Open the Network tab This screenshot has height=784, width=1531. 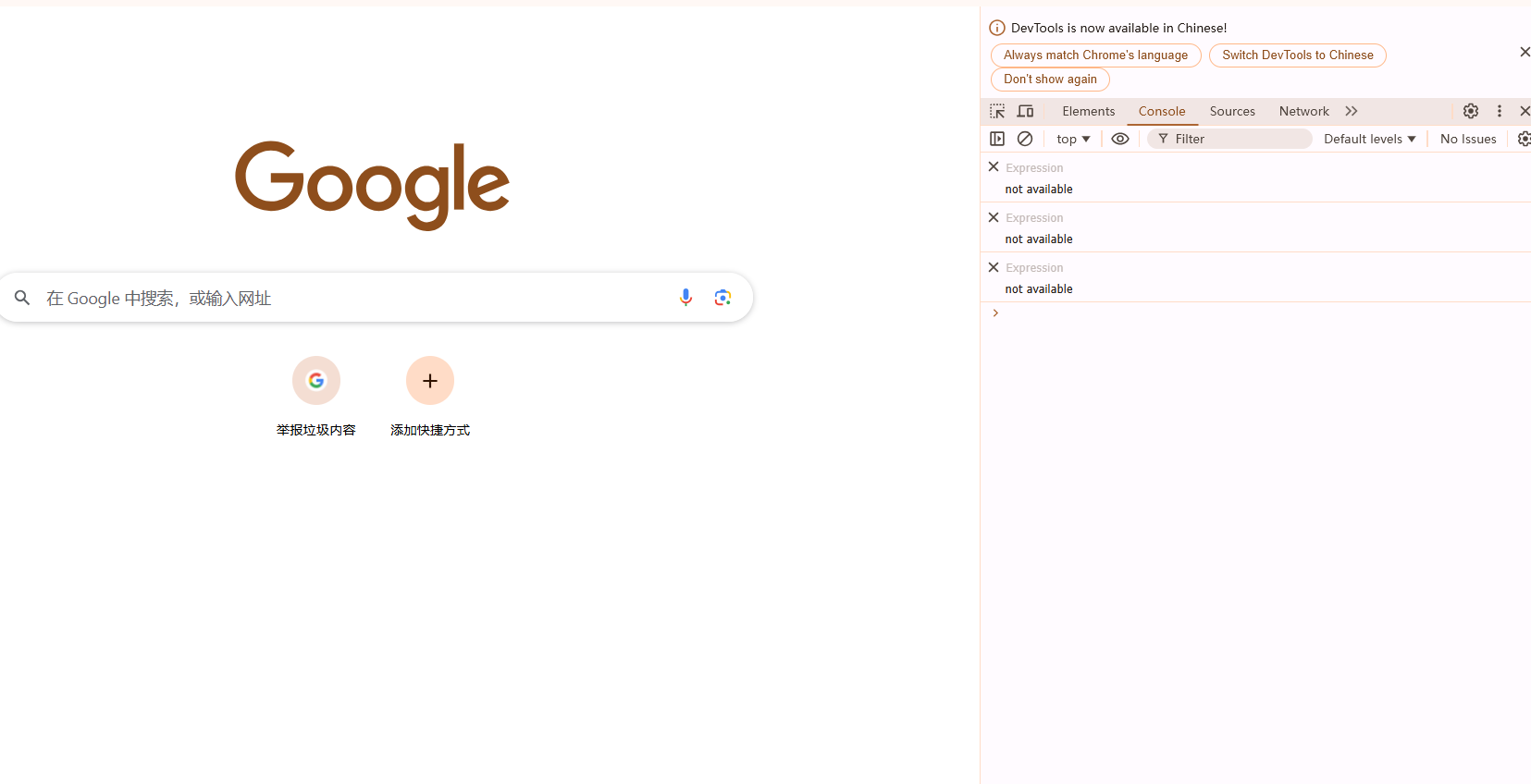(x=1304, y=111)
